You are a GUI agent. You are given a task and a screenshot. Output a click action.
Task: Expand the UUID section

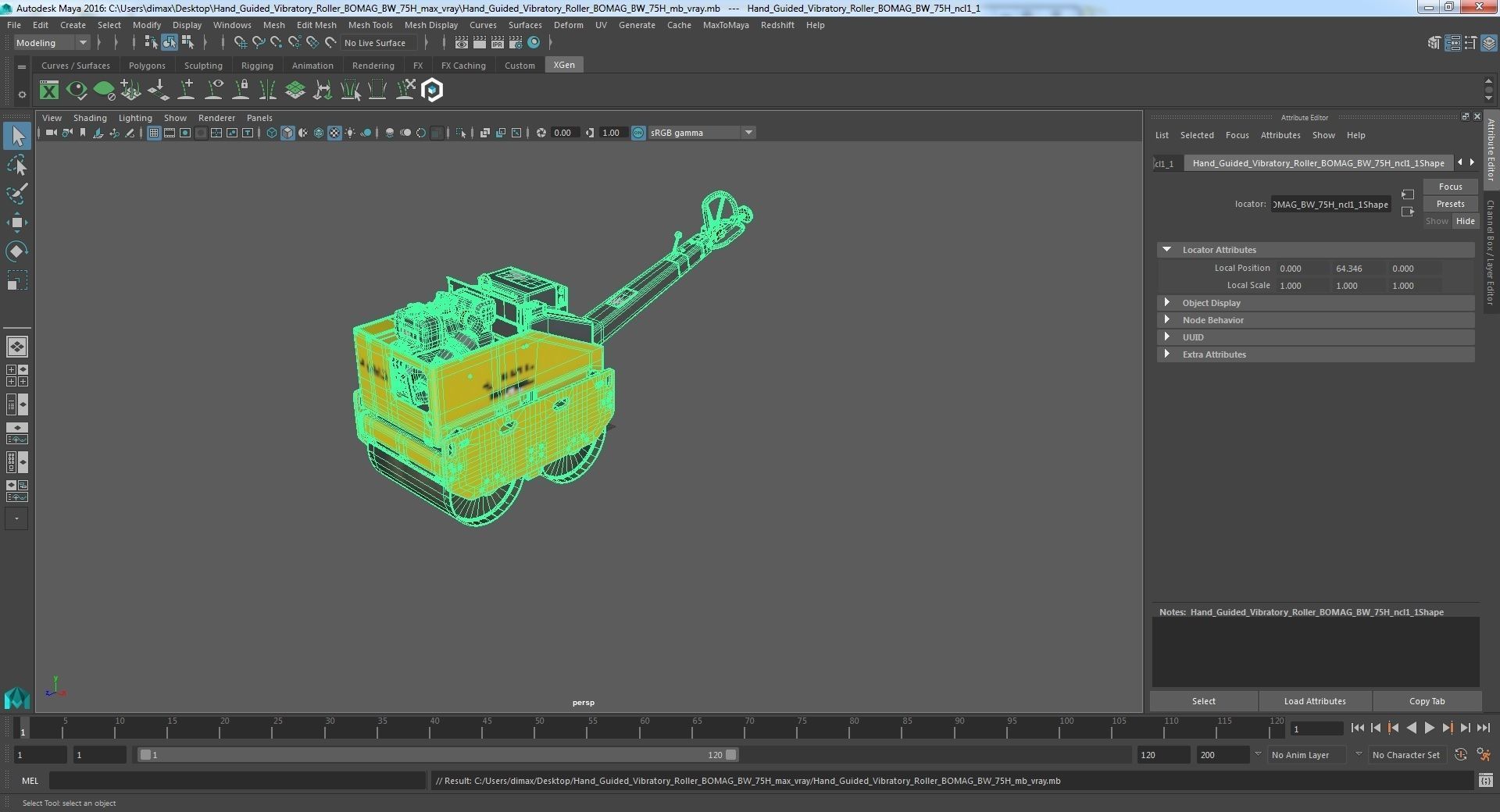coord(1167,337)
